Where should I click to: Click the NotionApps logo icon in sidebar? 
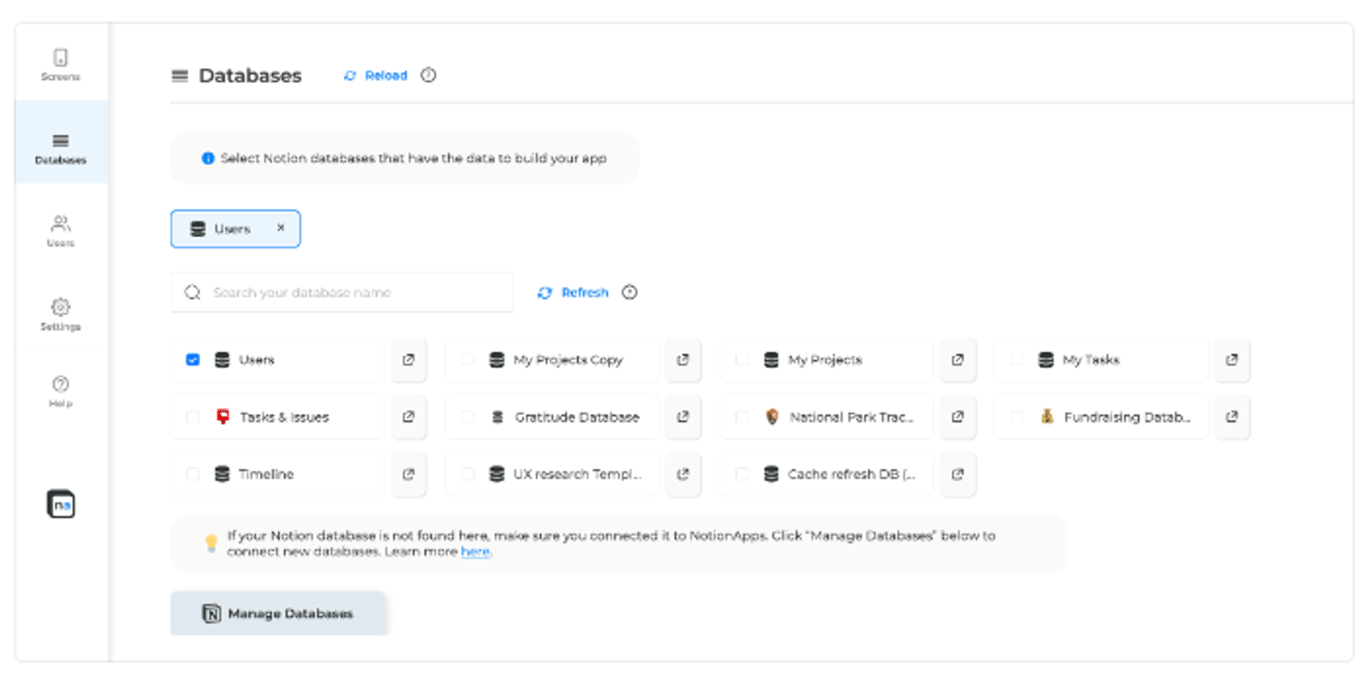click(x=61, y=504)
